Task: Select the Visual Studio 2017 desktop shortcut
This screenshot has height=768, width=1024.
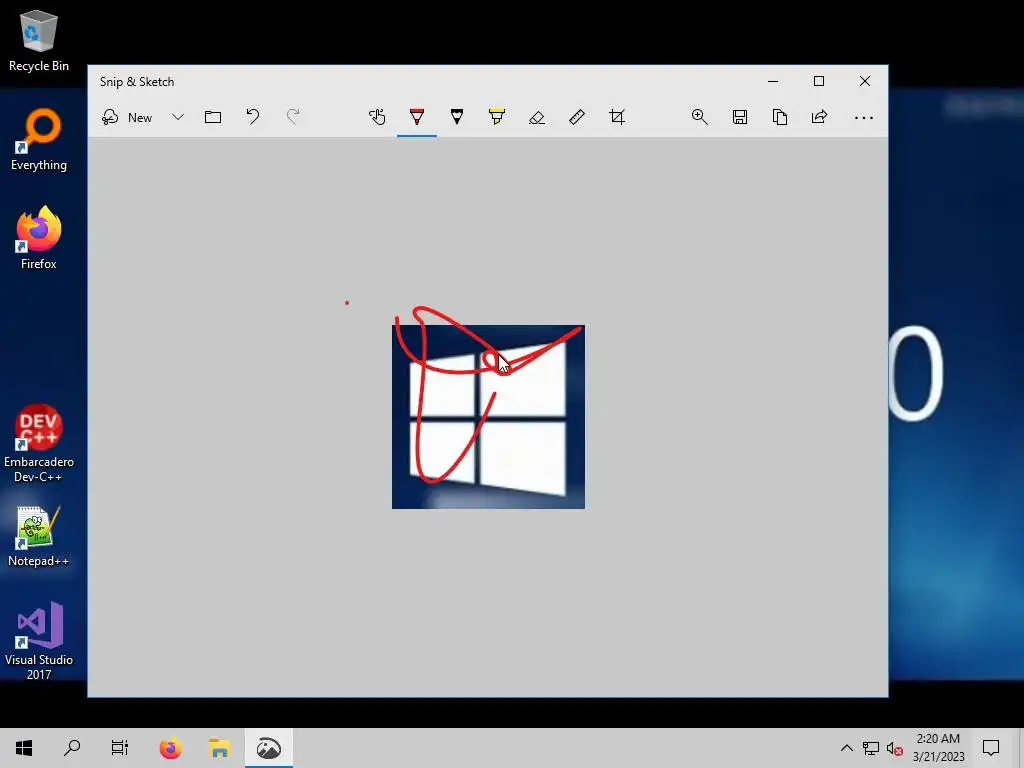Action: pyautogui.click(x=39, y=641)
